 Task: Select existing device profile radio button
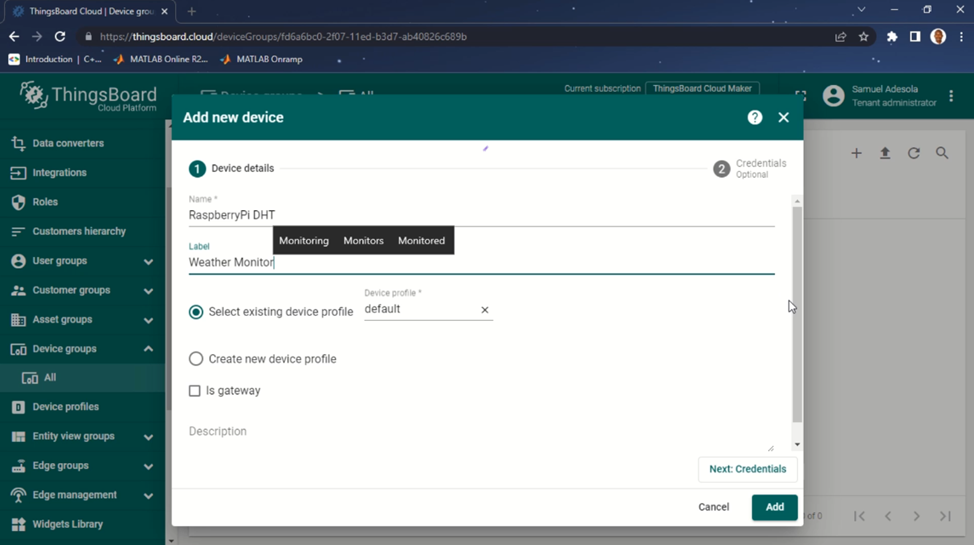[x=196, y=312]
